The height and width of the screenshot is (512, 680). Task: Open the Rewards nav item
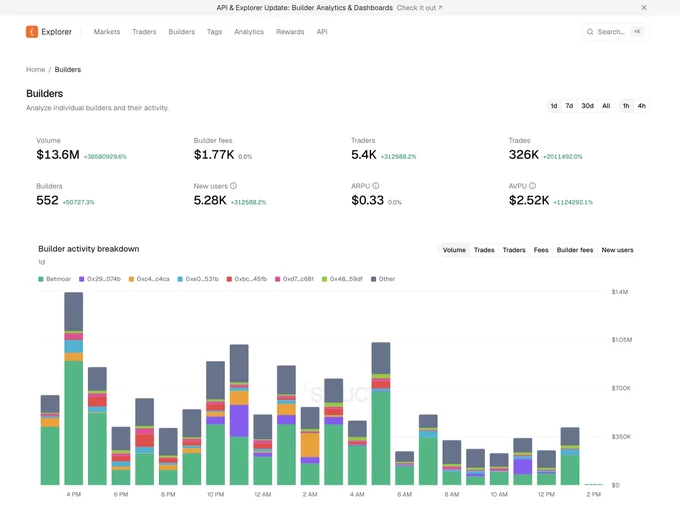pyautogui.click(x=290, y=32)
